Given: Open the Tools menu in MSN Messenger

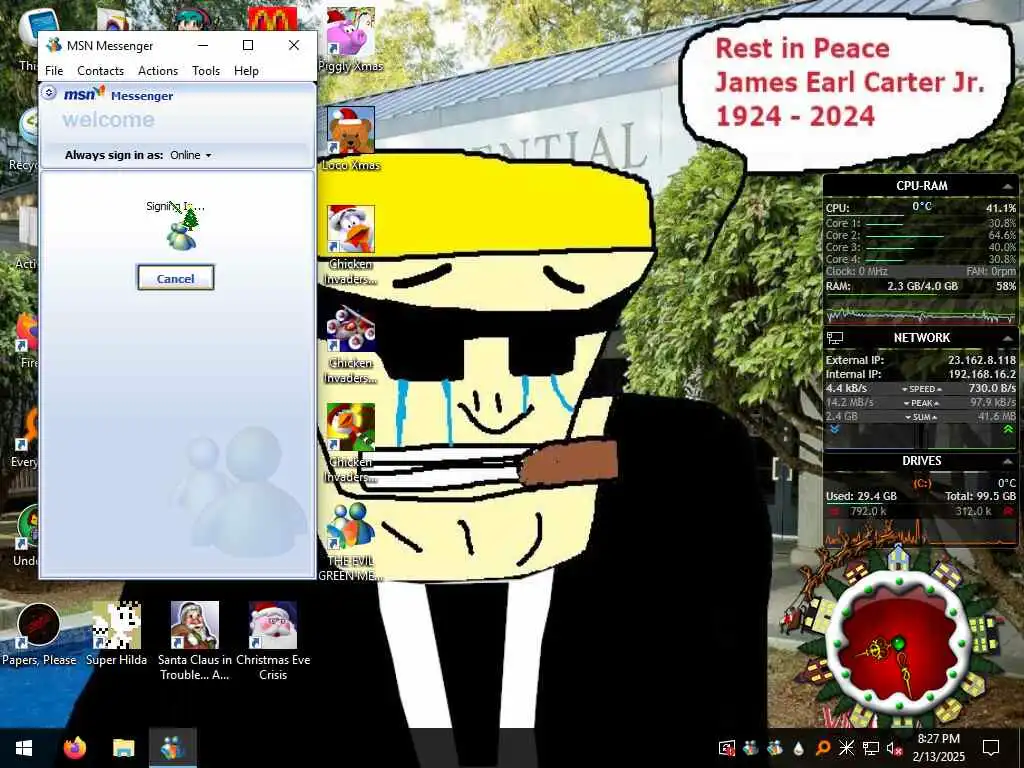Looking at the screenshot, I should pyautogui.click(x=206, y=71).
